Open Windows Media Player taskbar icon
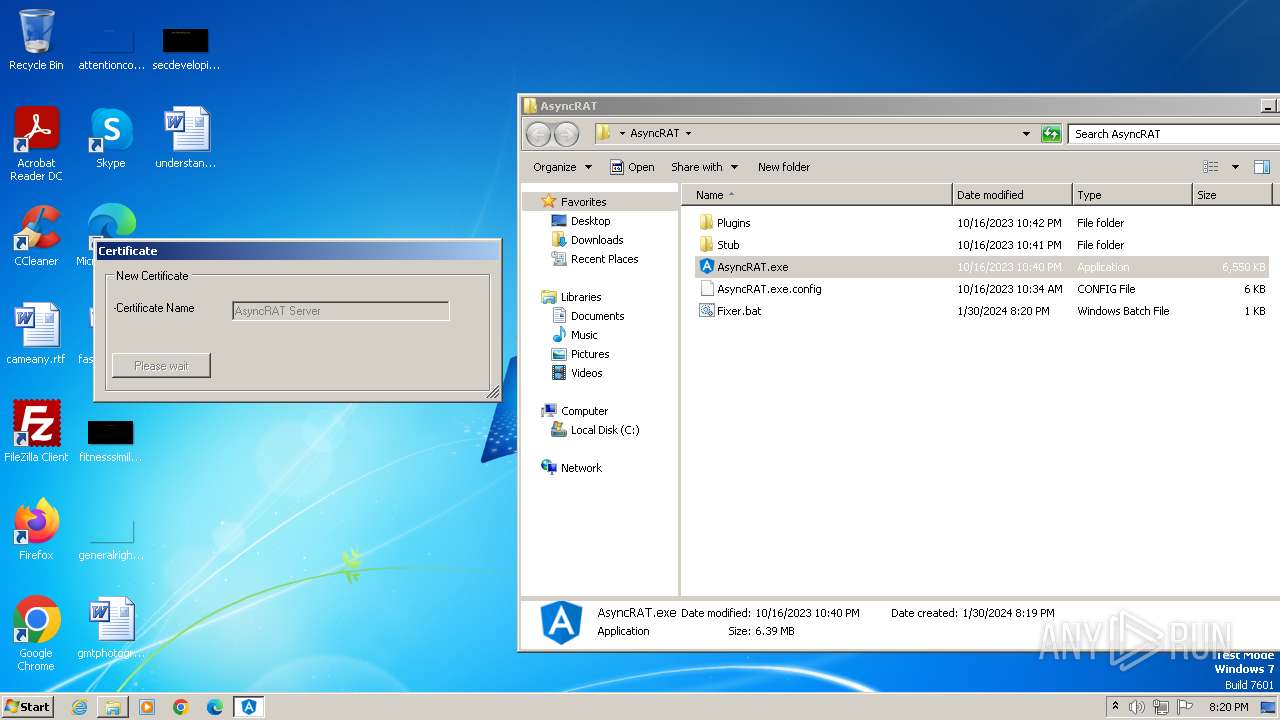The height and width of the screenshot is (720, 1280). pyautogui.click(x=147, y=707)
